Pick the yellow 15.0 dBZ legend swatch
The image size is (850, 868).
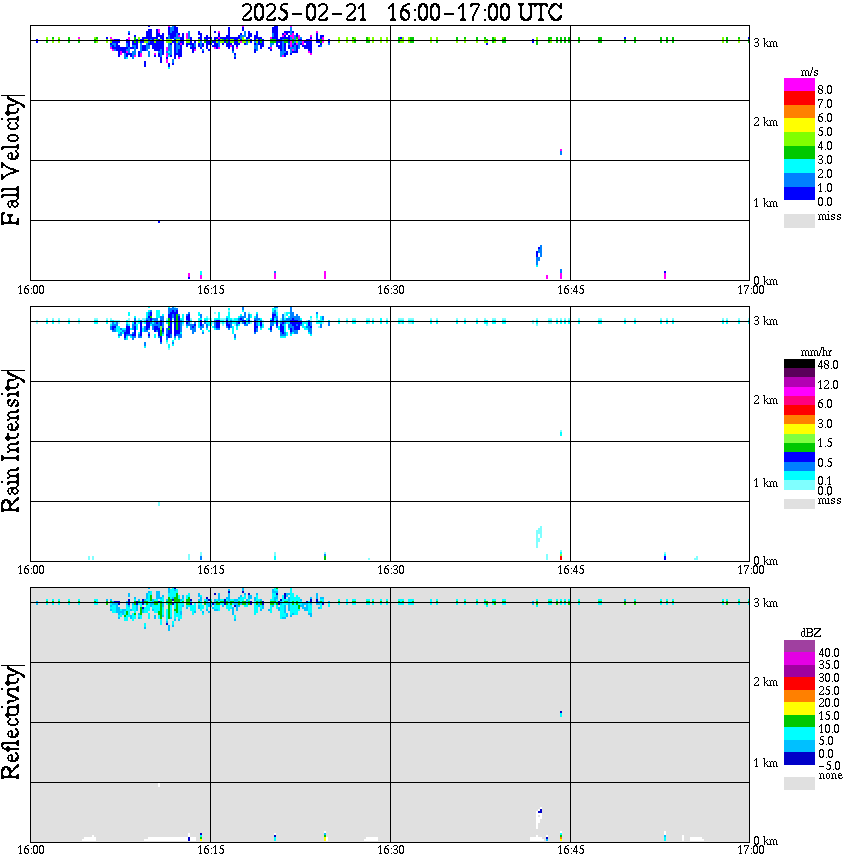(799, 709)
